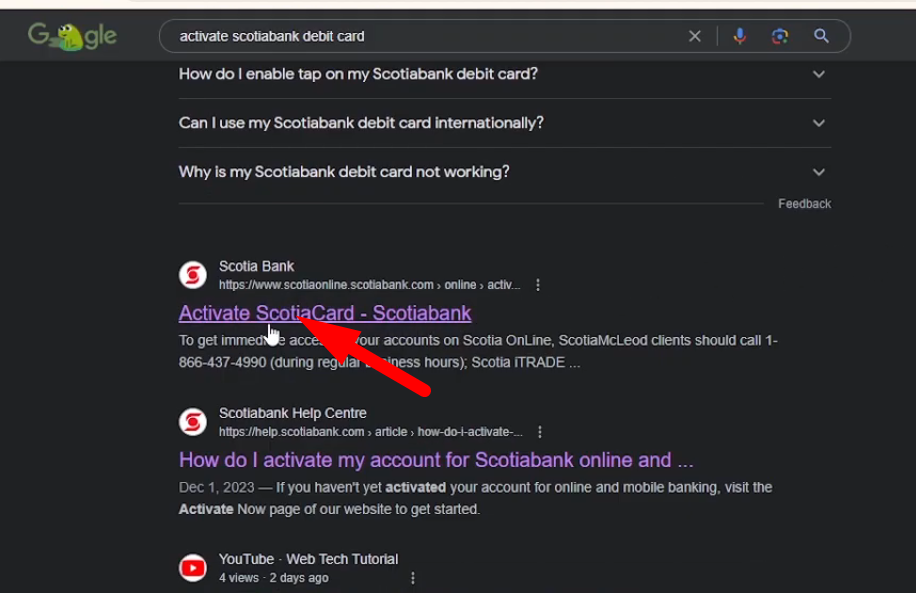Clear the search box text
The width and height of the screenshot is (916, 593).
(x=695, y=36)
